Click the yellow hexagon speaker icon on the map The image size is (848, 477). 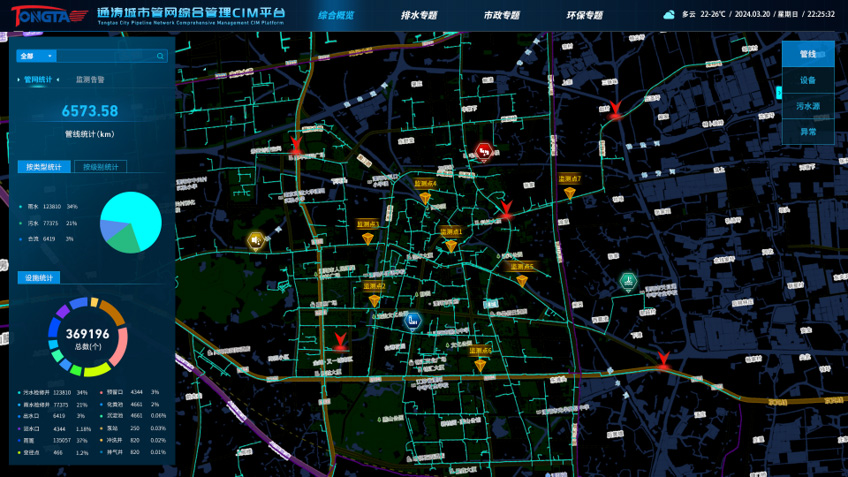[256, 241]
